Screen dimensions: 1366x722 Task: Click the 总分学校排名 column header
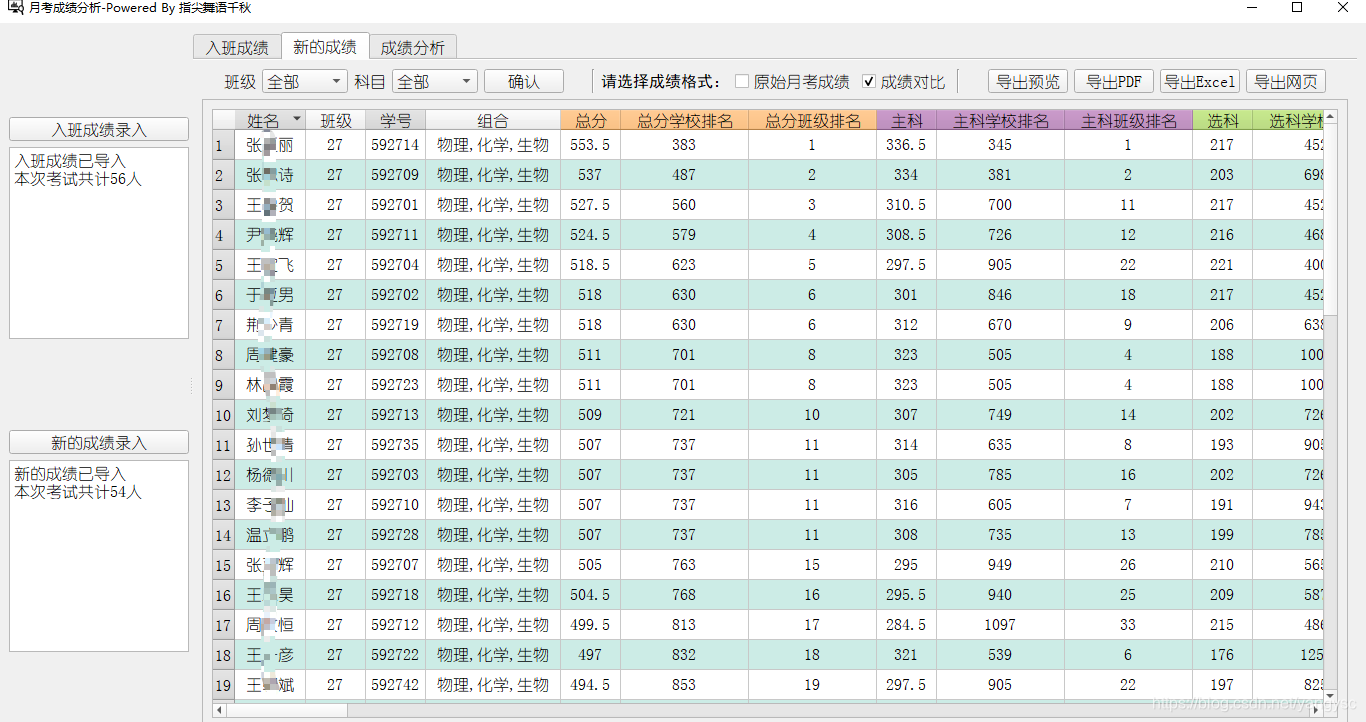[x=685, y=120]
